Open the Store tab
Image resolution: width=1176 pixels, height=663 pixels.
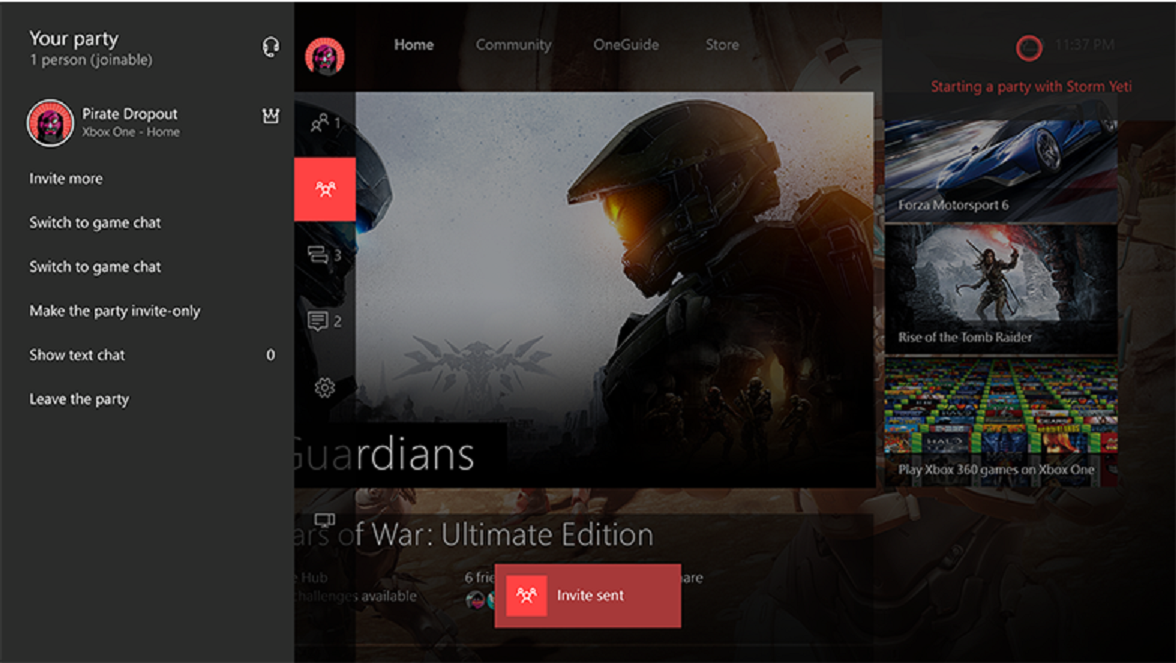(722, 45)
